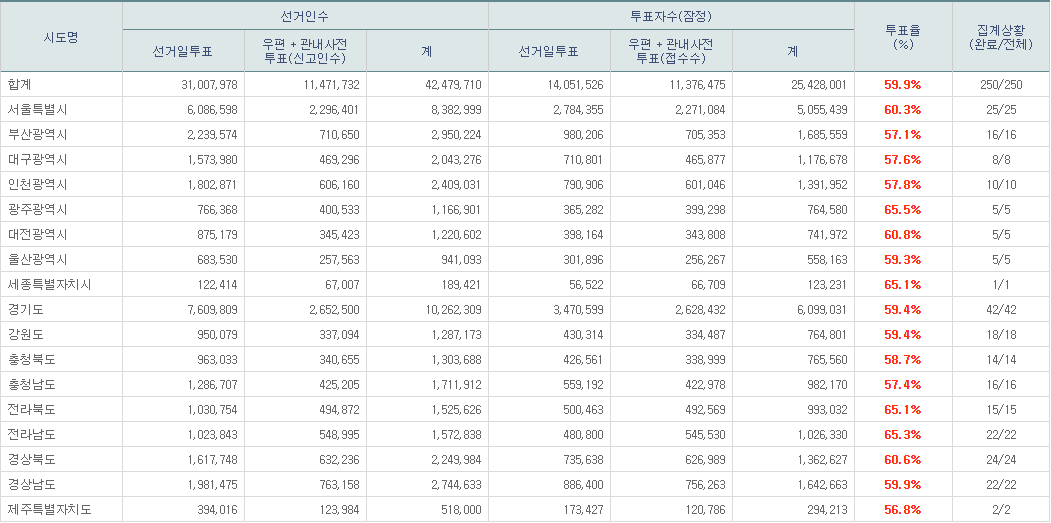
Task: Choose the 제주특별자치도 row name
Action: click(x=48, y=510)
